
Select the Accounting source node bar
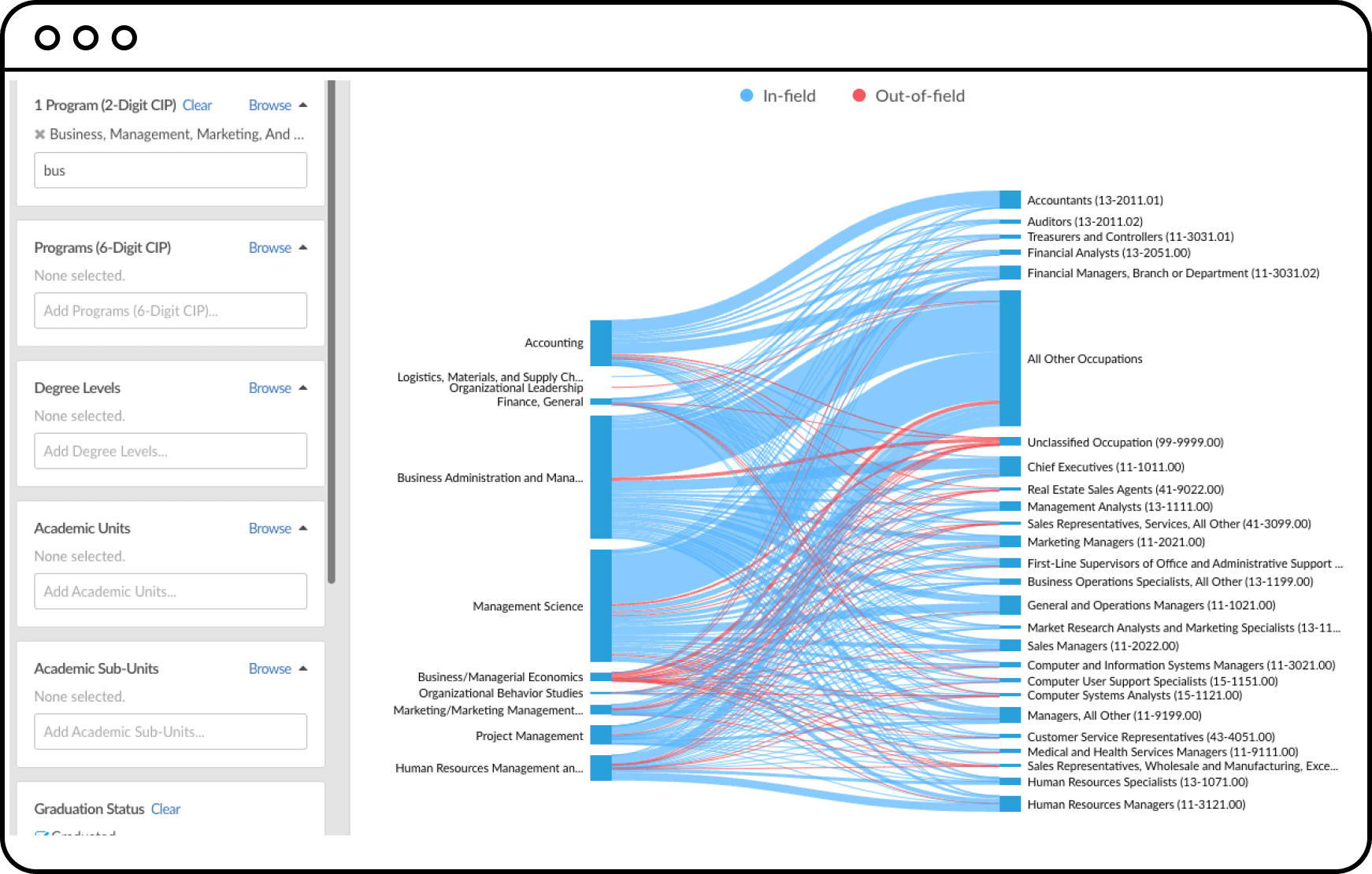tap(600, 343)
